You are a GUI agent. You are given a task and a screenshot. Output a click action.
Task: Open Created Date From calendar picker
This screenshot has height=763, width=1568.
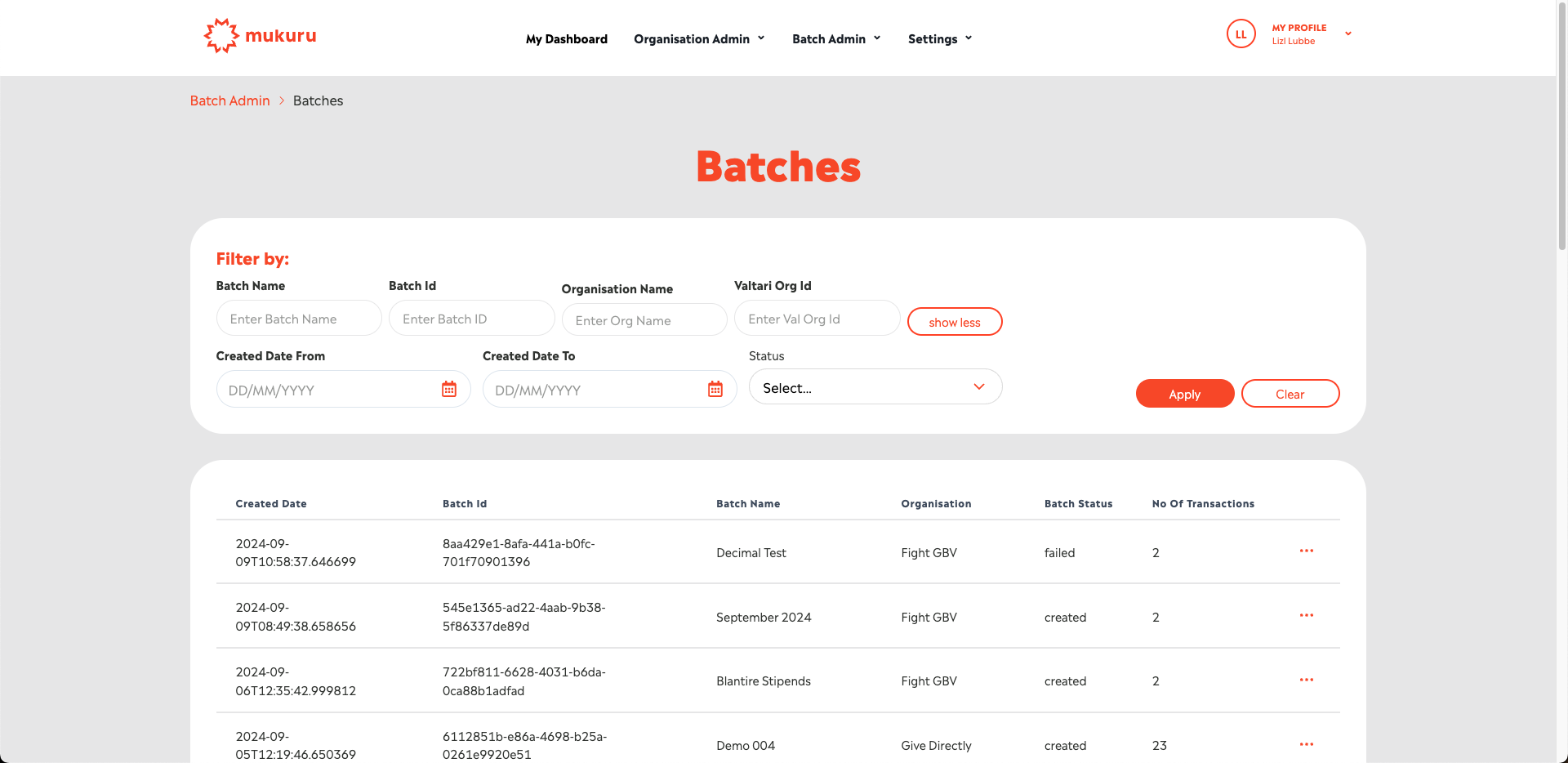point(449,390)
